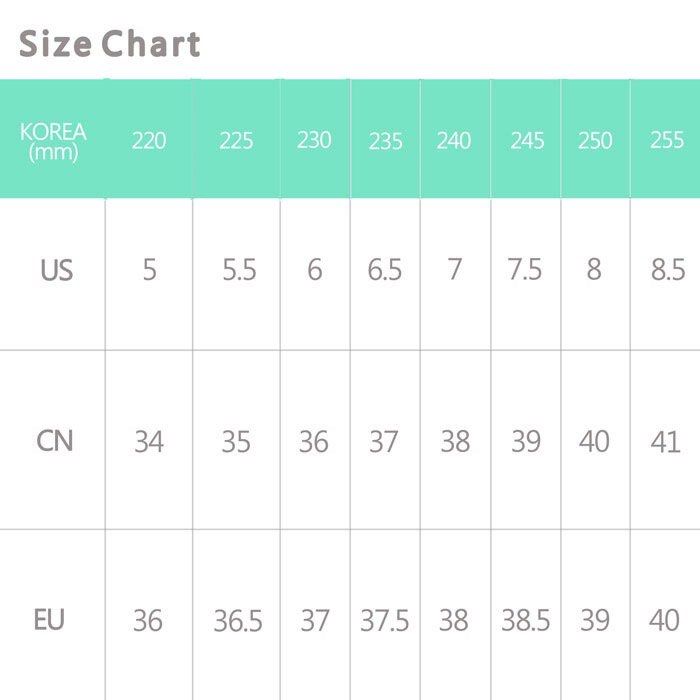Select the CN row label

coord(54,440)
